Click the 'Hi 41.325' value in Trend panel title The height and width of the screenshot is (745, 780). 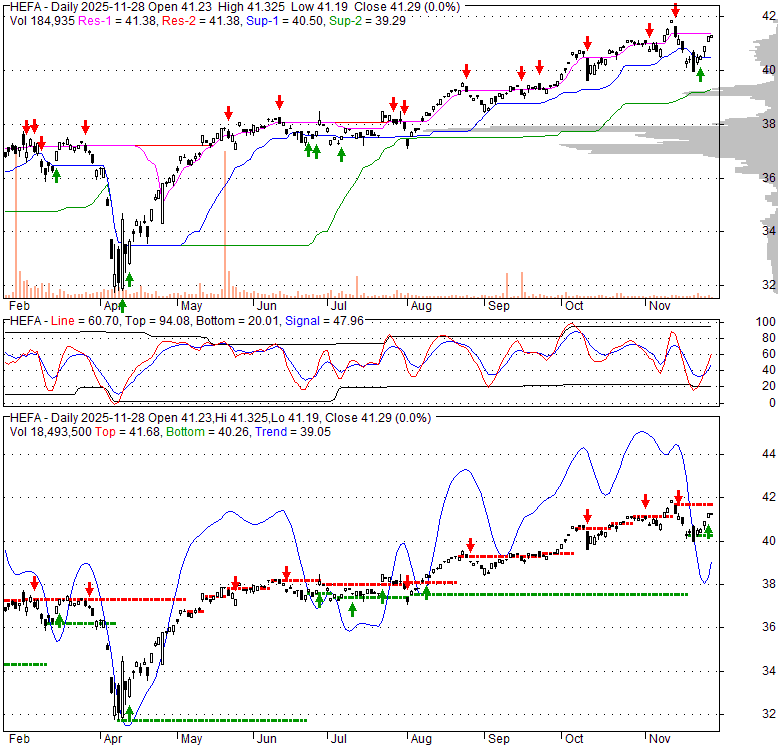242,418
